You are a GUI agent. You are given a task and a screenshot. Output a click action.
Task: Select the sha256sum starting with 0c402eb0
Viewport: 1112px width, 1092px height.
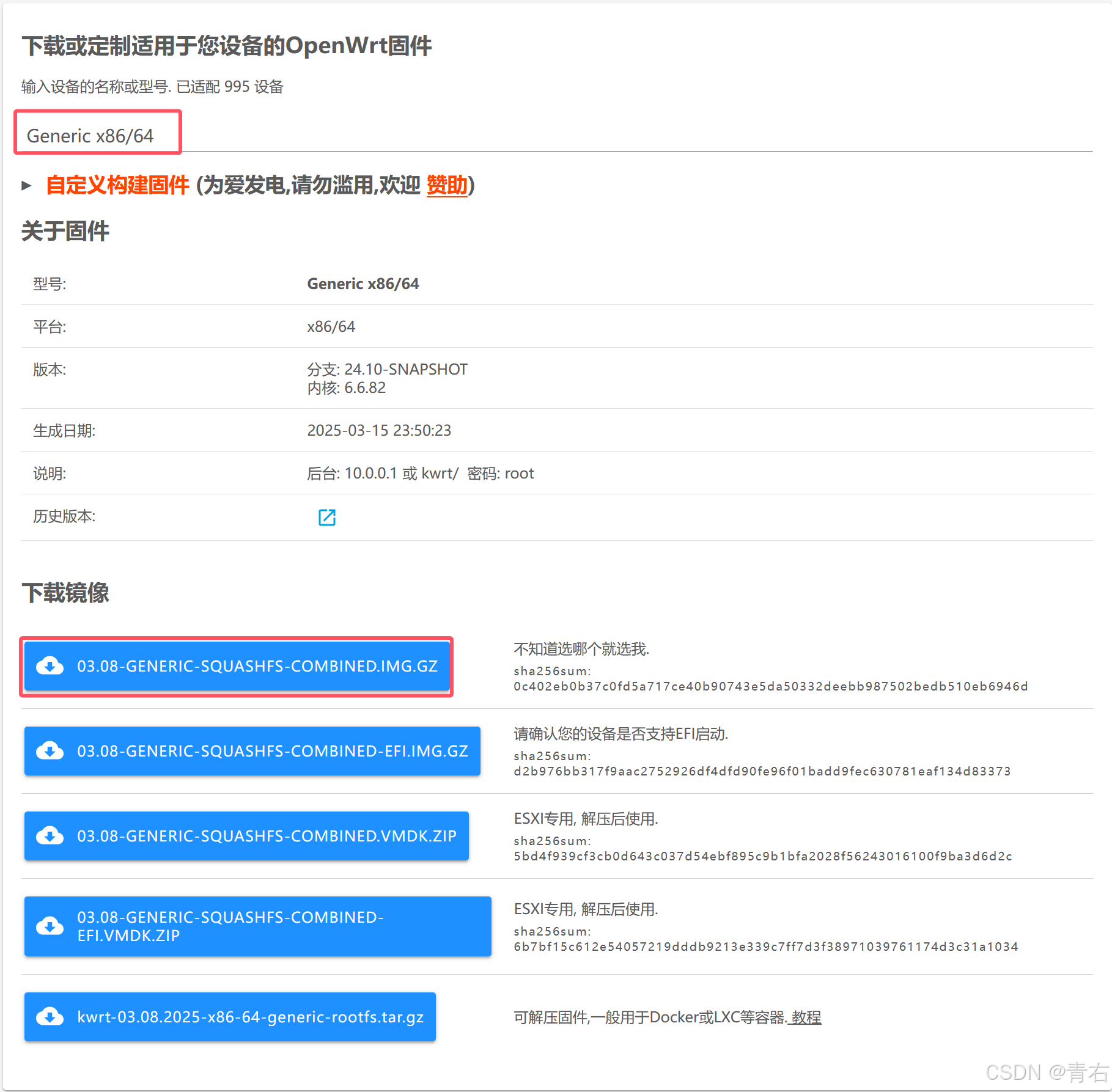(771, 686)
